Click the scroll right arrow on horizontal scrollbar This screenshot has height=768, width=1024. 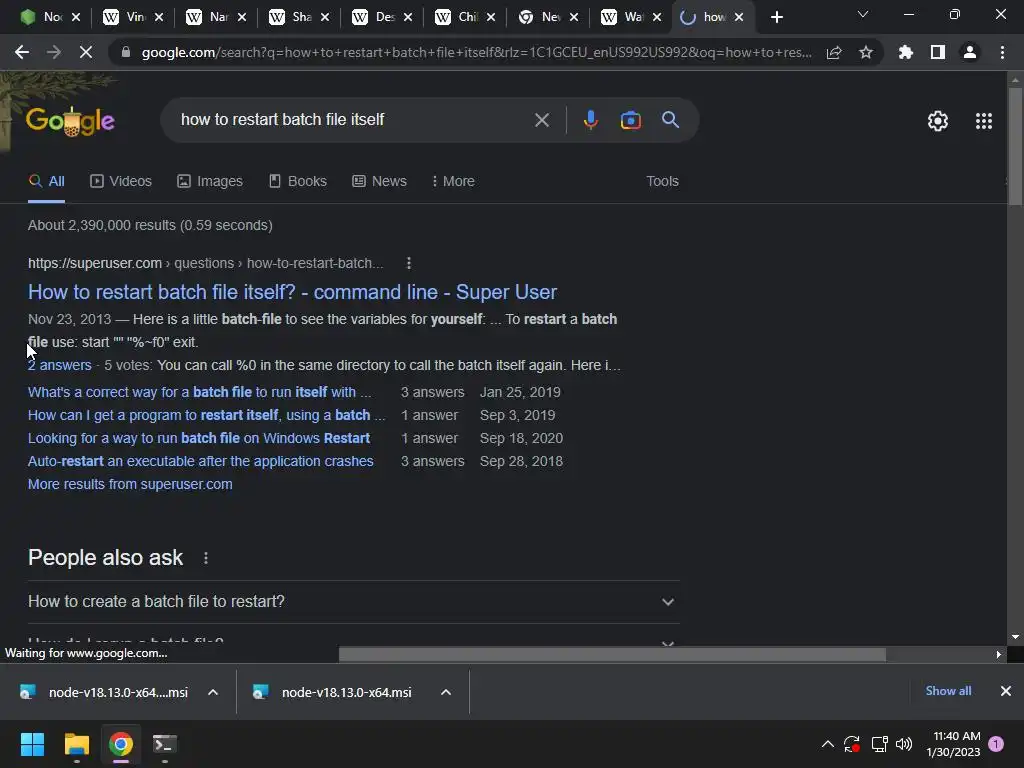(x=999, y=654)
